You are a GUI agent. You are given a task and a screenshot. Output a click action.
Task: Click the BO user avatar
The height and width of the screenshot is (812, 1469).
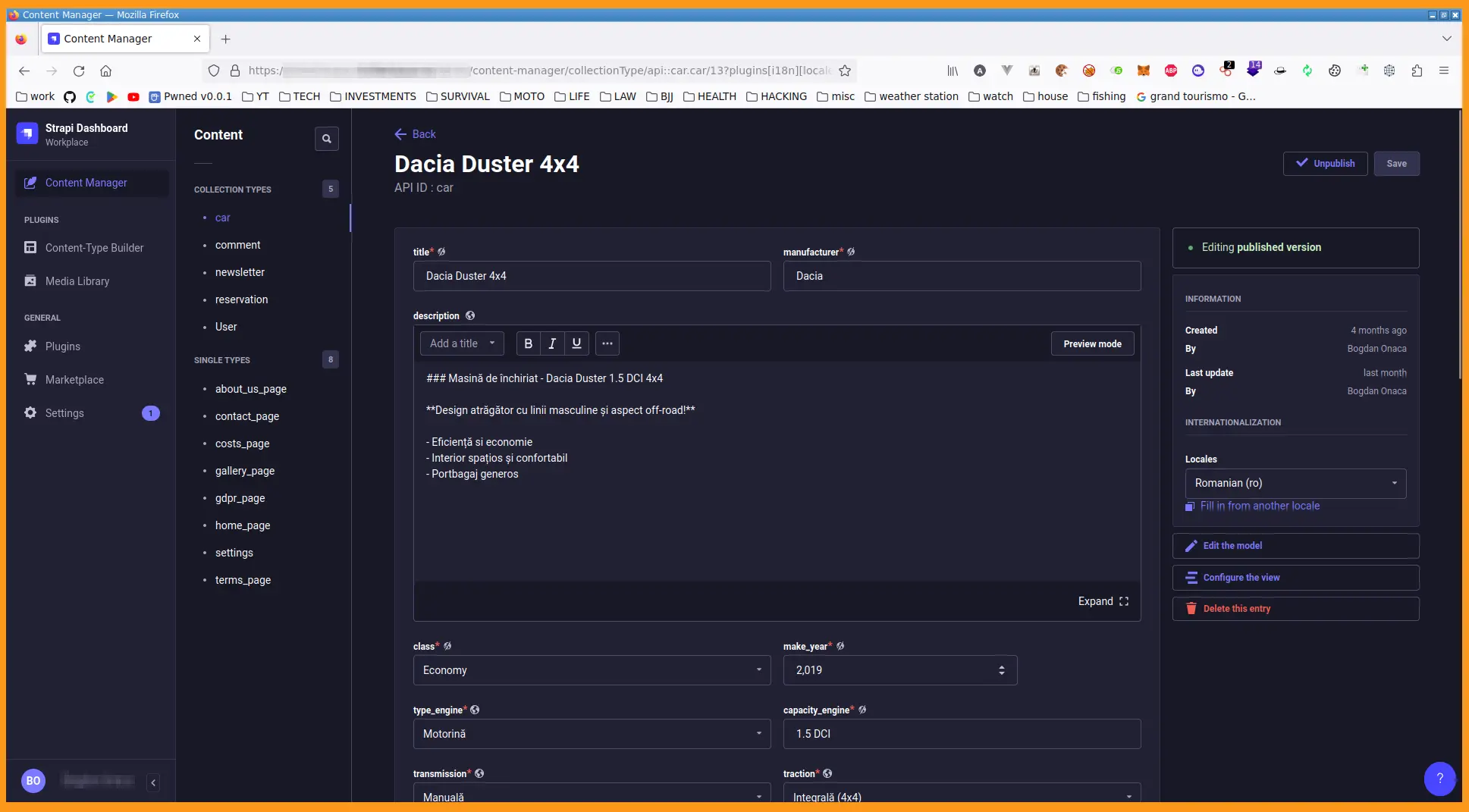(33, 781)
